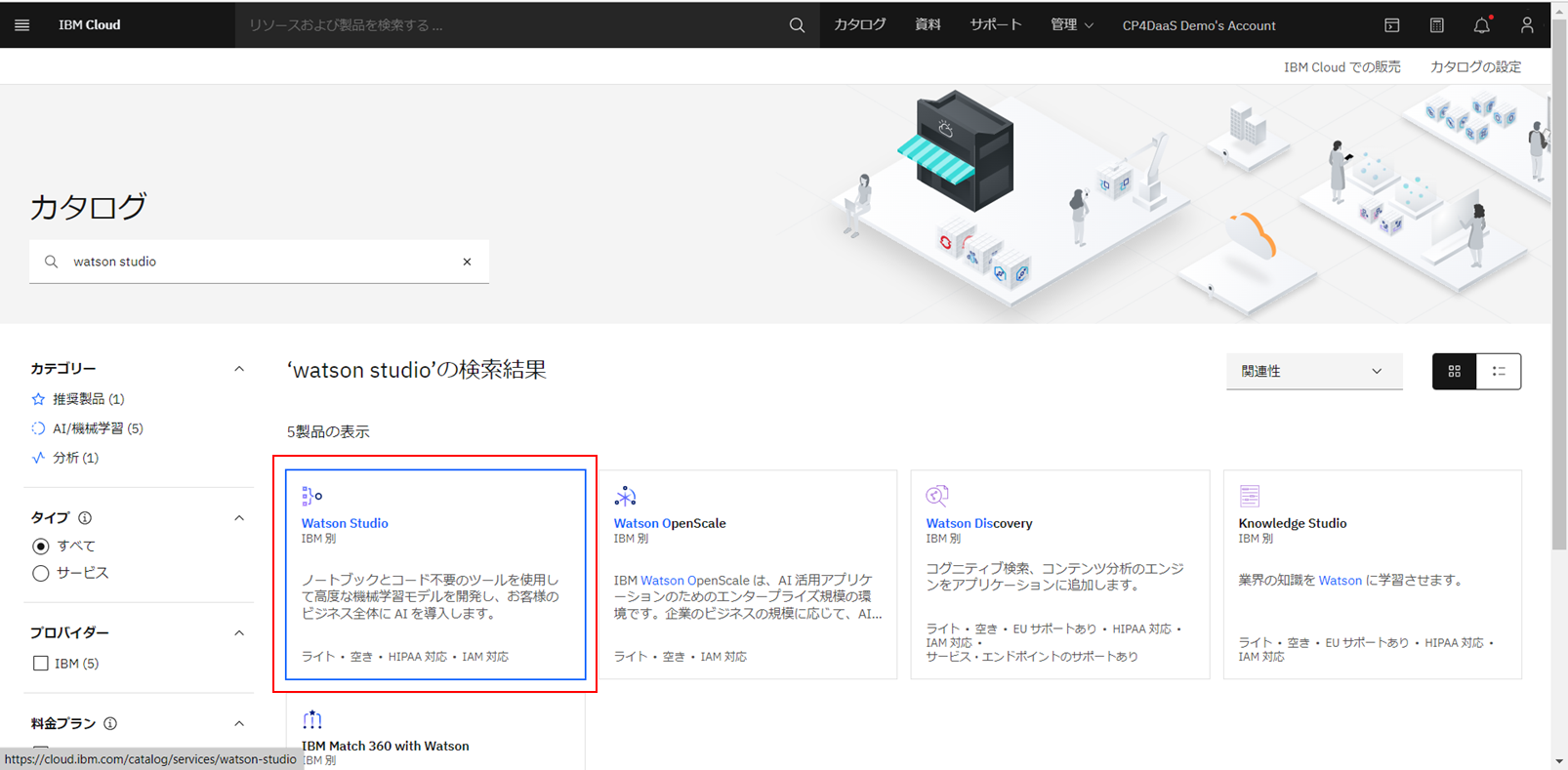This screenshot has width=1568, height=770.
Task: Open the CP4DaaS Demo's Account switcher
Action: tap(1199, 25)
